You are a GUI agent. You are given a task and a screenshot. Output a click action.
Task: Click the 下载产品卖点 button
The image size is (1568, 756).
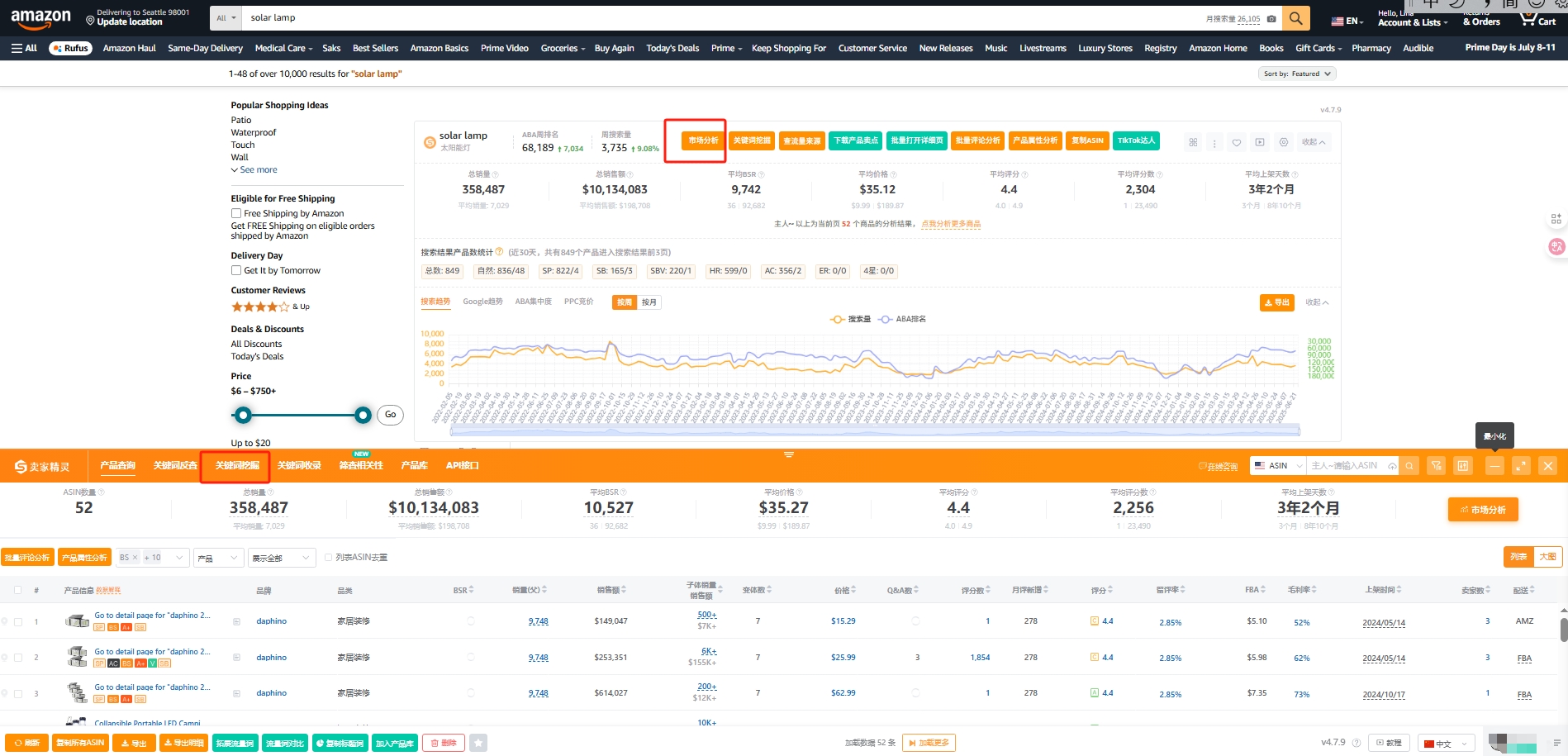(856, 140)
